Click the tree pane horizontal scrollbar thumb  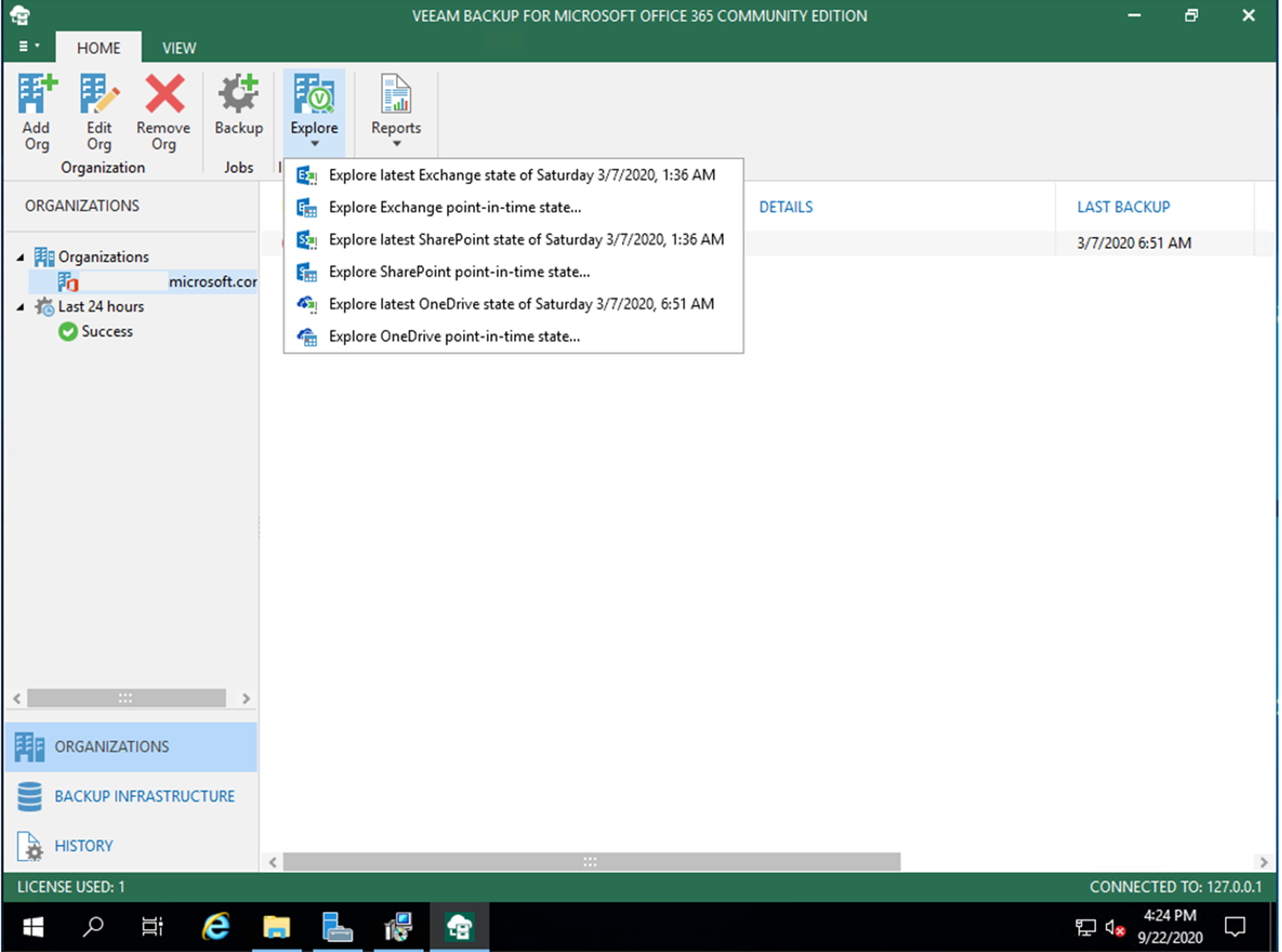(x=126, y=698)
